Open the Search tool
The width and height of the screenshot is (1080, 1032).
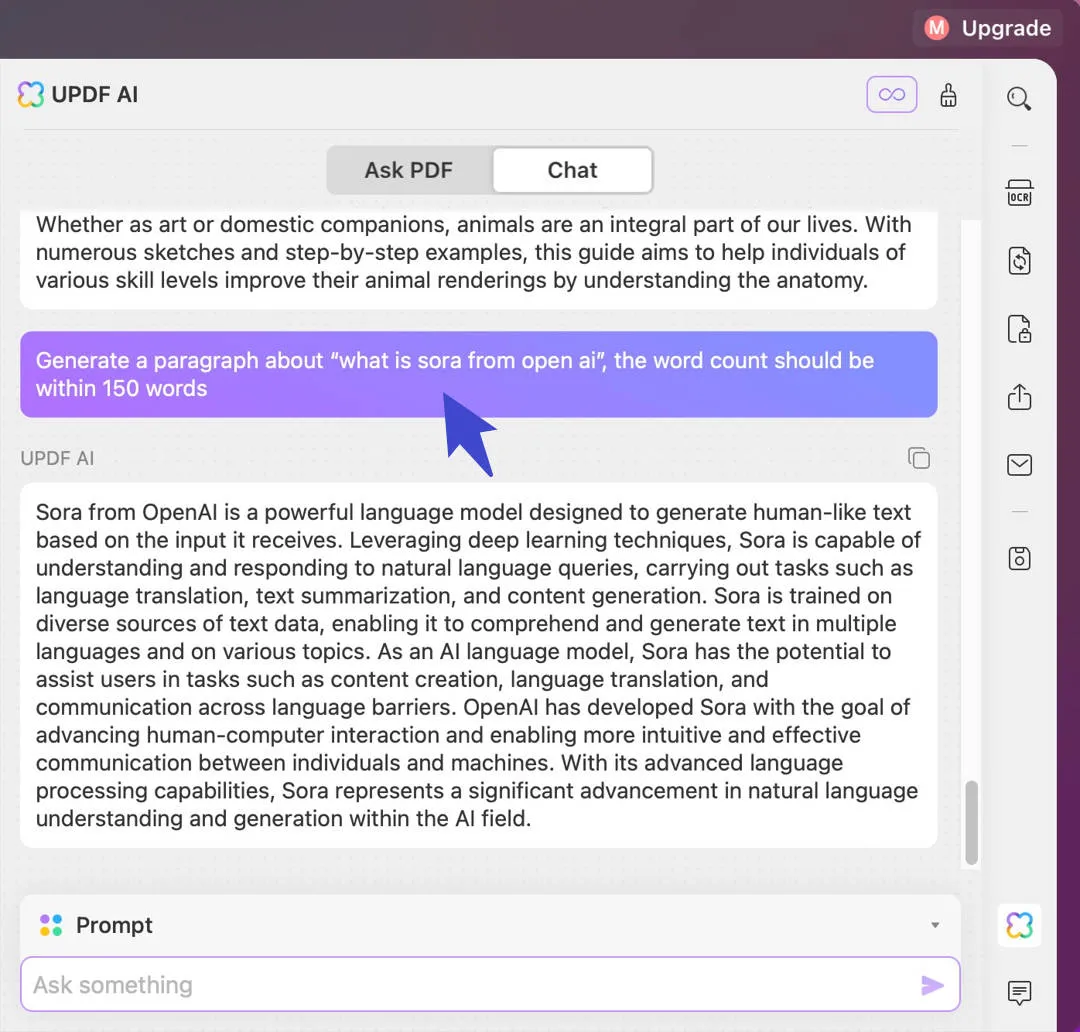[1019, 98]
